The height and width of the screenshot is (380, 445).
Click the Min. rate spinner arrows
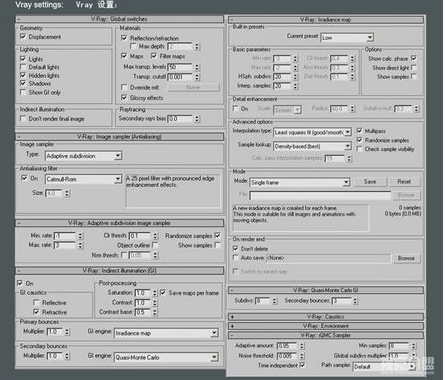coord(80,236)
